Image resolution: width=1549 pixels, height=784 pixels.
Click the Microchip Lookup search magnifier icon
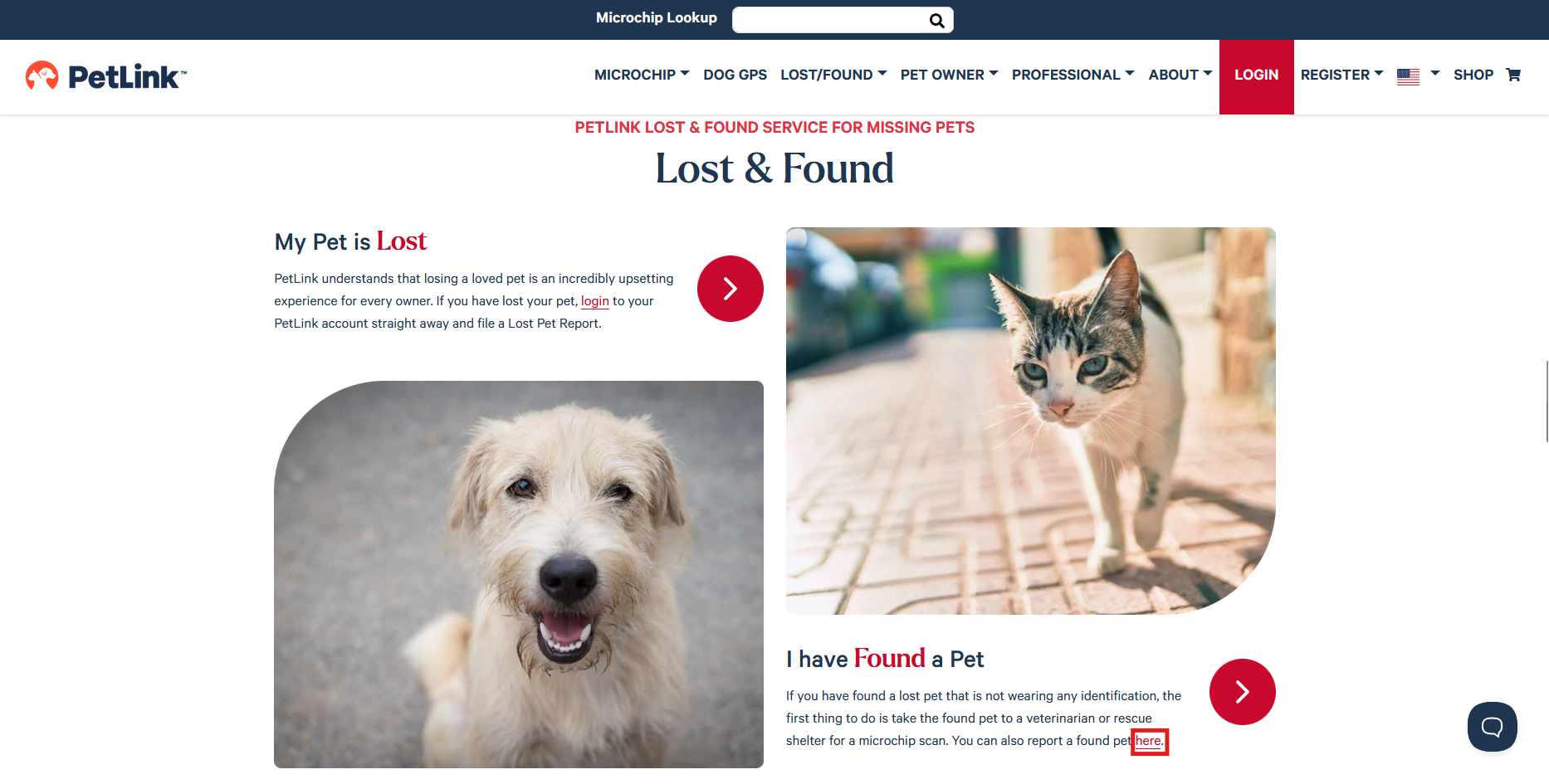pyautogui.click(x=936, y=21)
